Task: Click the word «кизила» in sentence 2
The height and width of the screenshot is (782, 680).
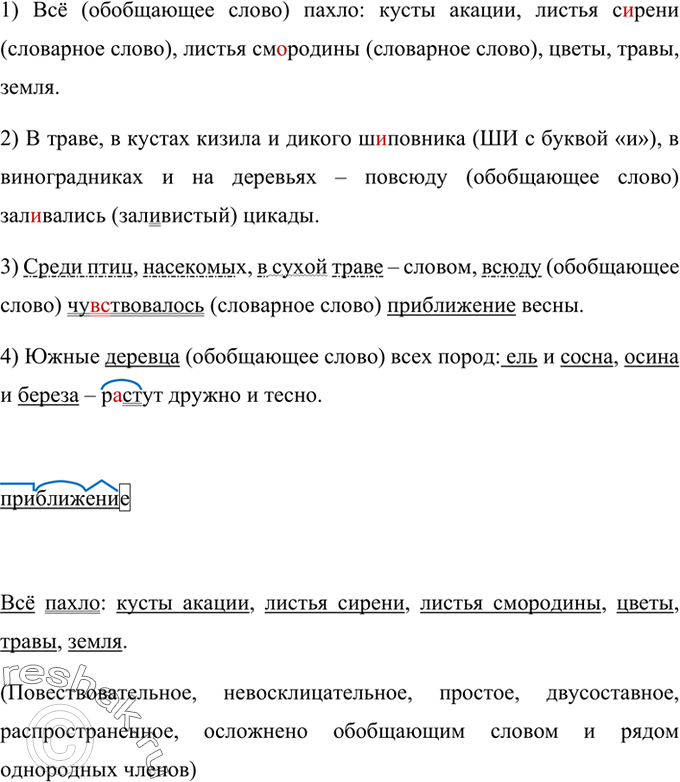Action: coord(228,139)
